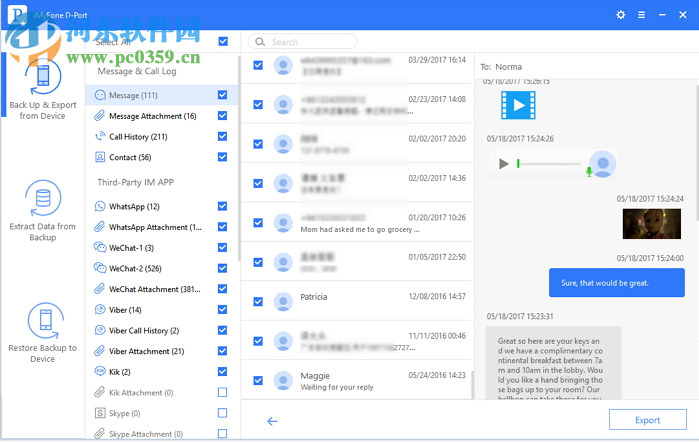Open the settings gear icon
This screenshot has width=699, height=444.
coord(621,15)
